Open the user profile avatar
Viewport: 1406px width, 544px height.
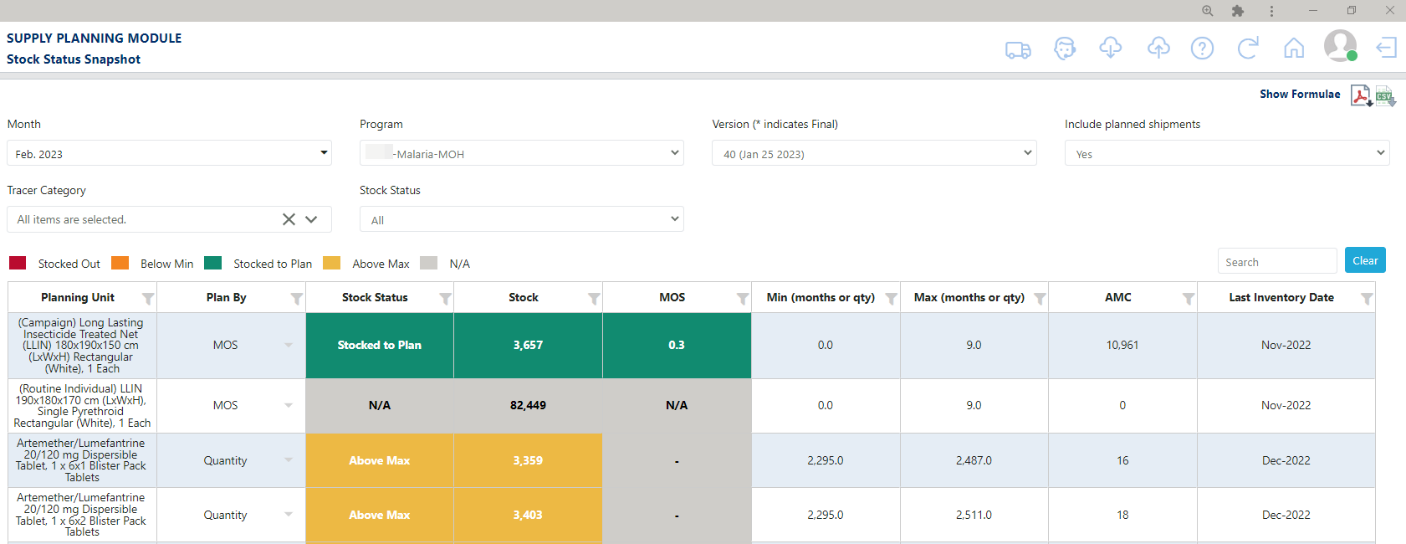(1340, 45)
